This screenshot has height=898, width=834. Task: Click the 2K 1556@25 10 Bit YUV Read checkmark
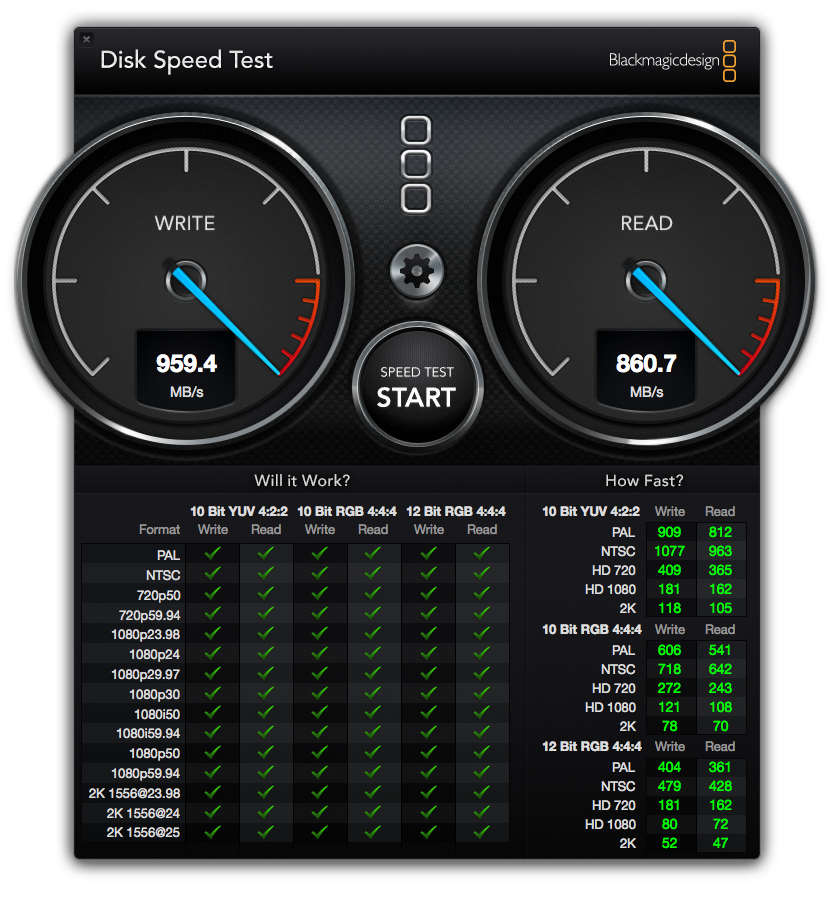266,832
